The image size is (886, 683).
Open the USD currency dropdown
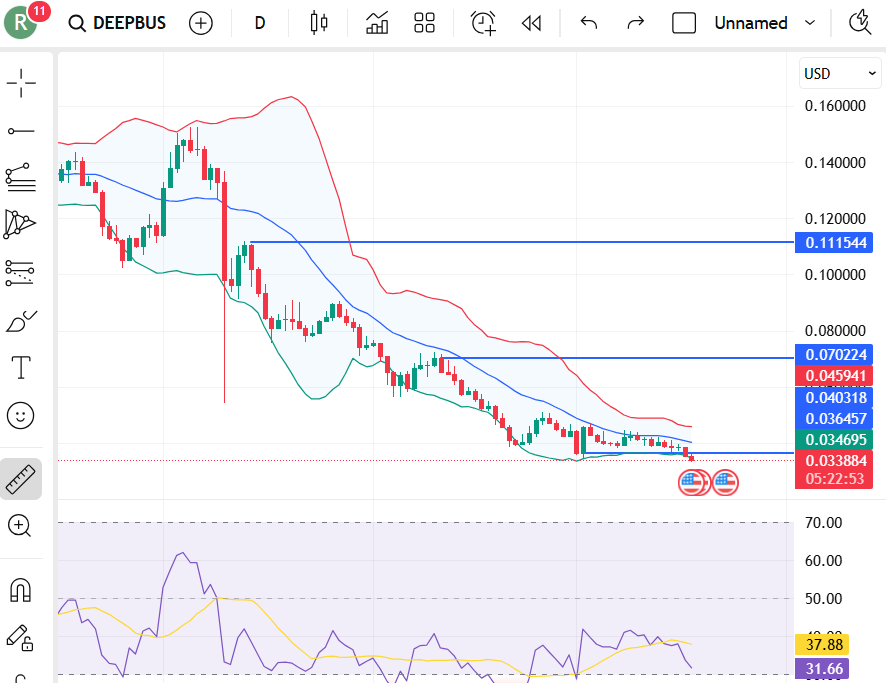point(839,73)
